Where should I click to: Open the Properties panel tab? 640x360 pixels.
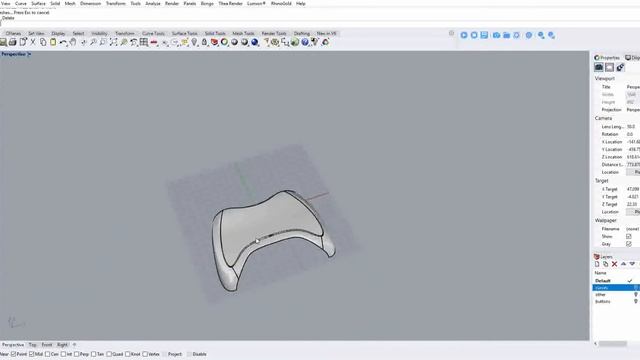607,58
